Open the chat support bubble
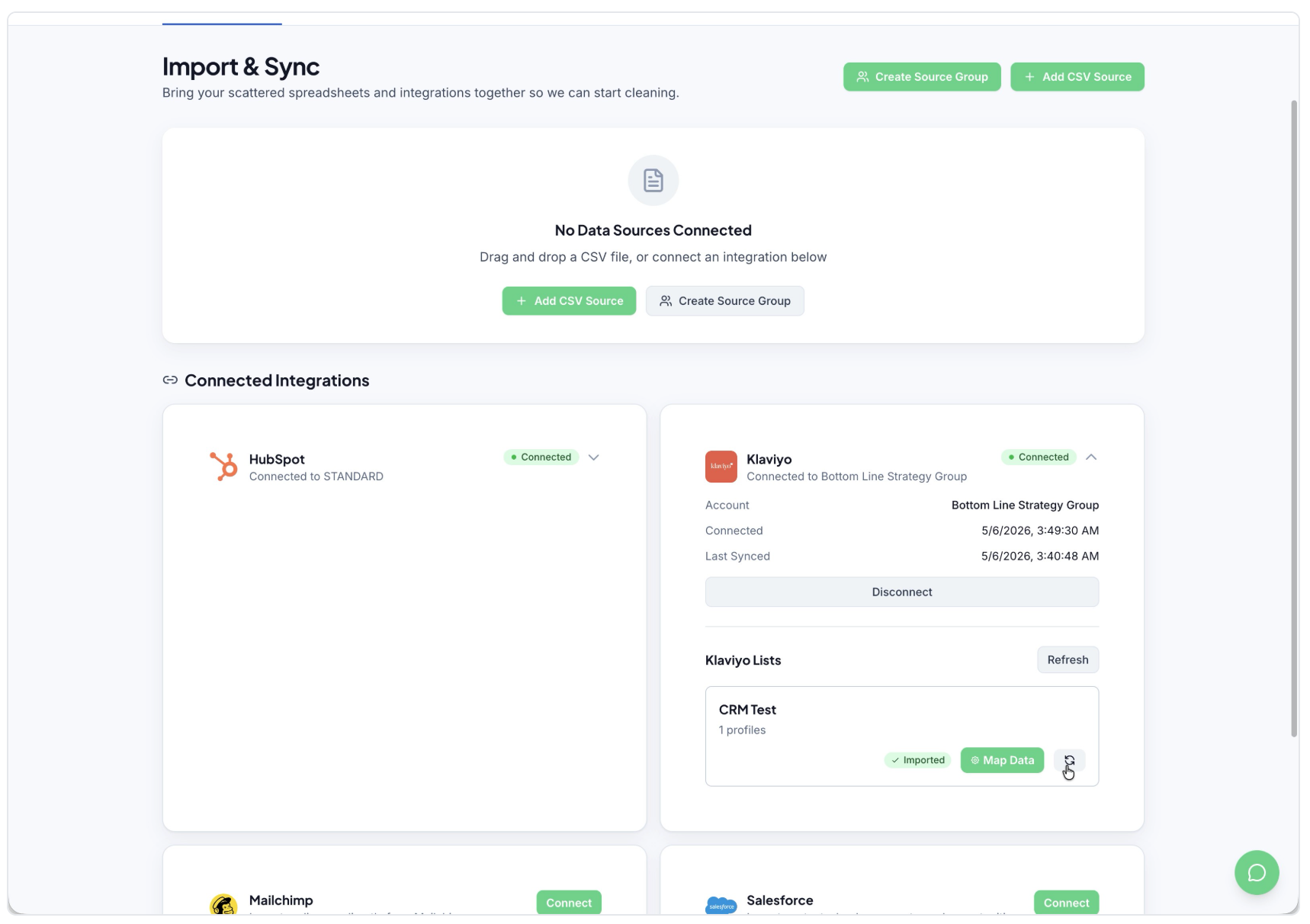The width and height of the screenshot is (1310, 924). pos(1257,873)
